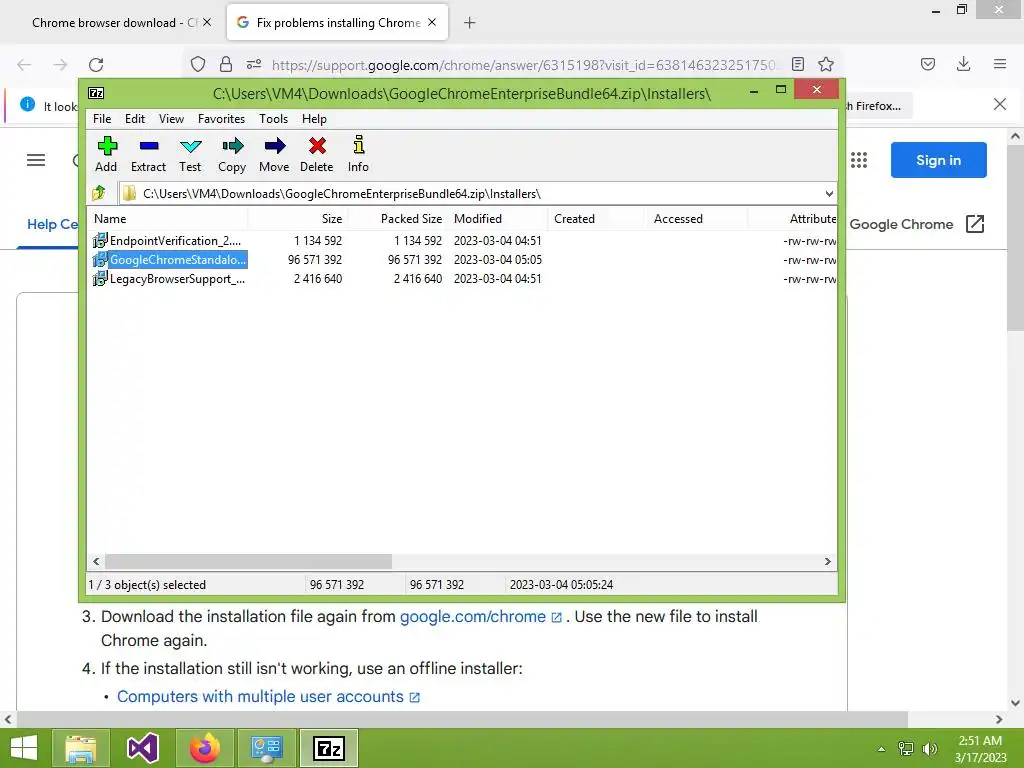Click the network icon in system tray
This screenshot has height=768, width=1024.
[906, 748]
